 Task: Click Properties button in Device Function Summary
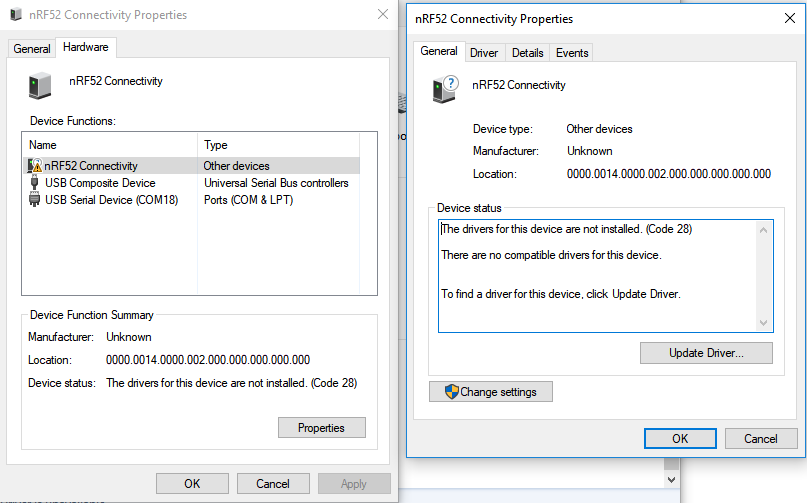(x=322, y=428)
